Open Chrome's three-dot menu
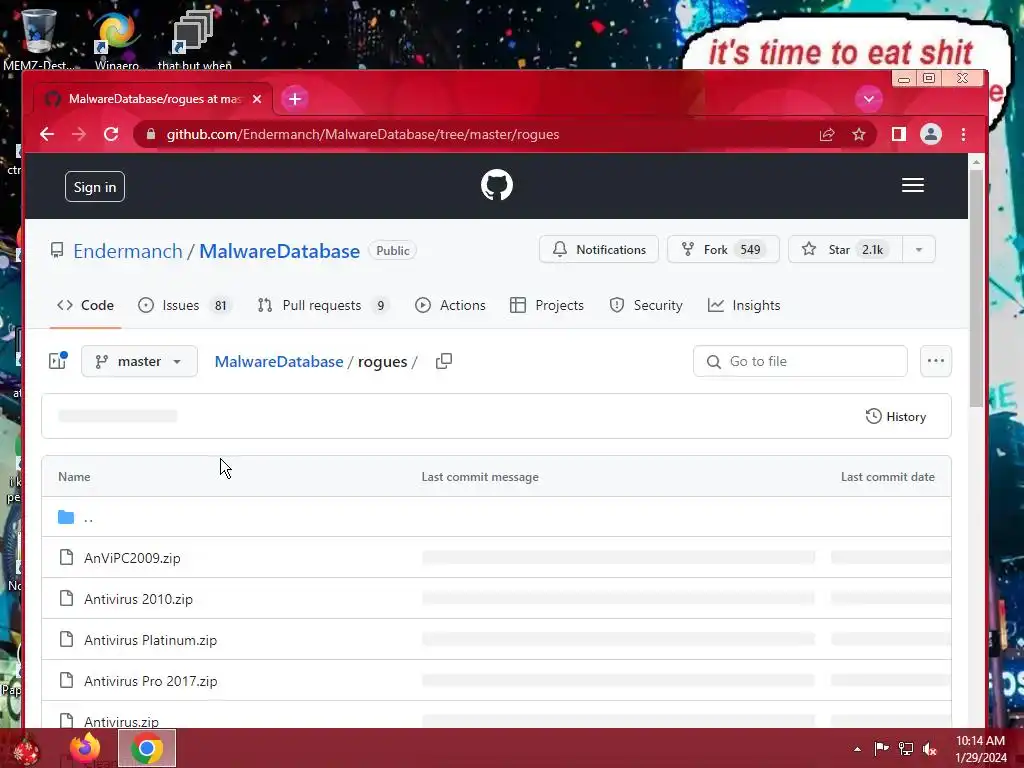Image resolution: width=1024 pixels, height=768 pixels. [963, 135]
